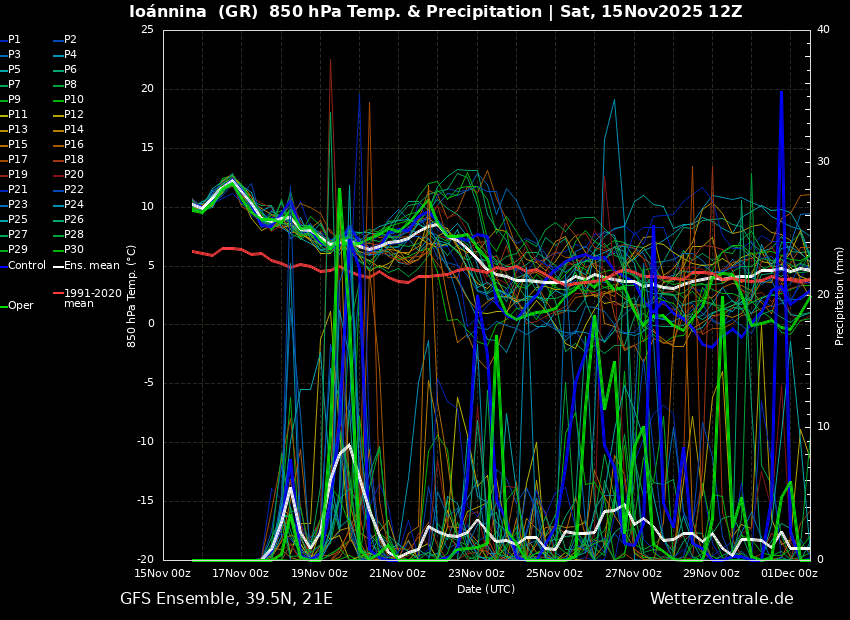Click the Date (UTC) axis label
Screen dimensions: 850x620
(x=486, y=589)
